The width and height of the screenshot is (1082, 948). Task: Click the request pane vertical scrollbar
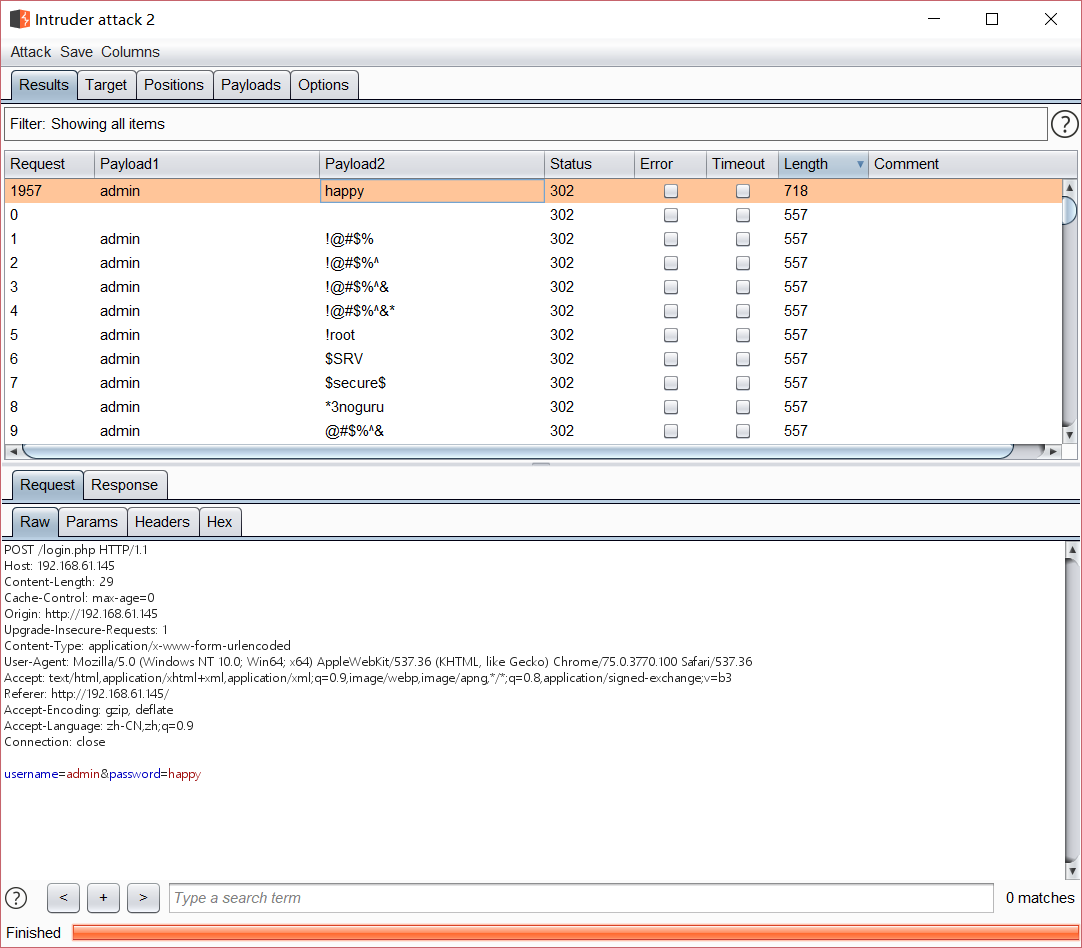[x=1072, y=710]
